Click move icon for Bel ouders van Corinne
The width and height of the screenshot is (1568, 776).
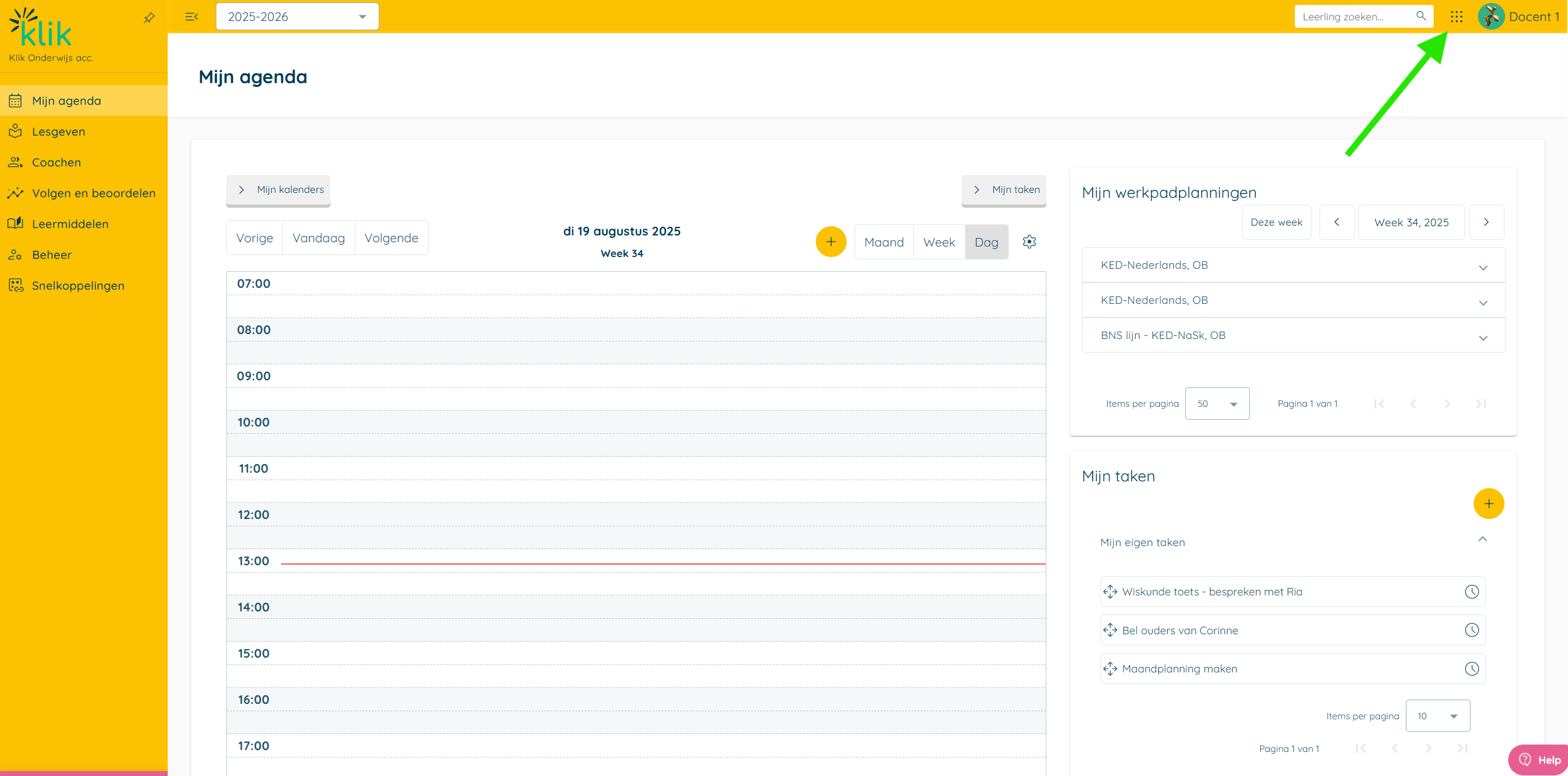point(1110,630)
